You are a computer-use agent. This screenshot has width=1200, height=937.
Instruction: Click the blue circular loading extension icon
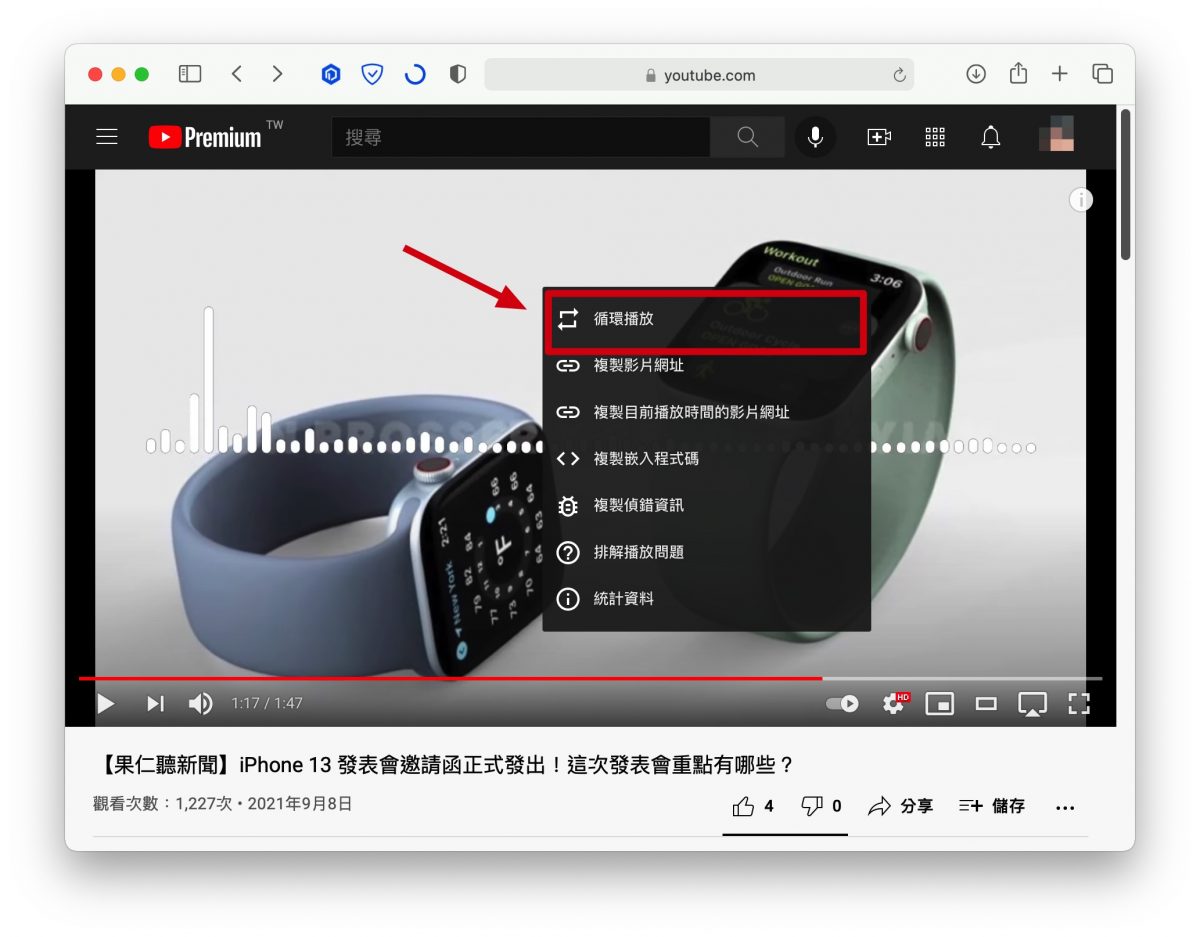[x=415, y=74]
